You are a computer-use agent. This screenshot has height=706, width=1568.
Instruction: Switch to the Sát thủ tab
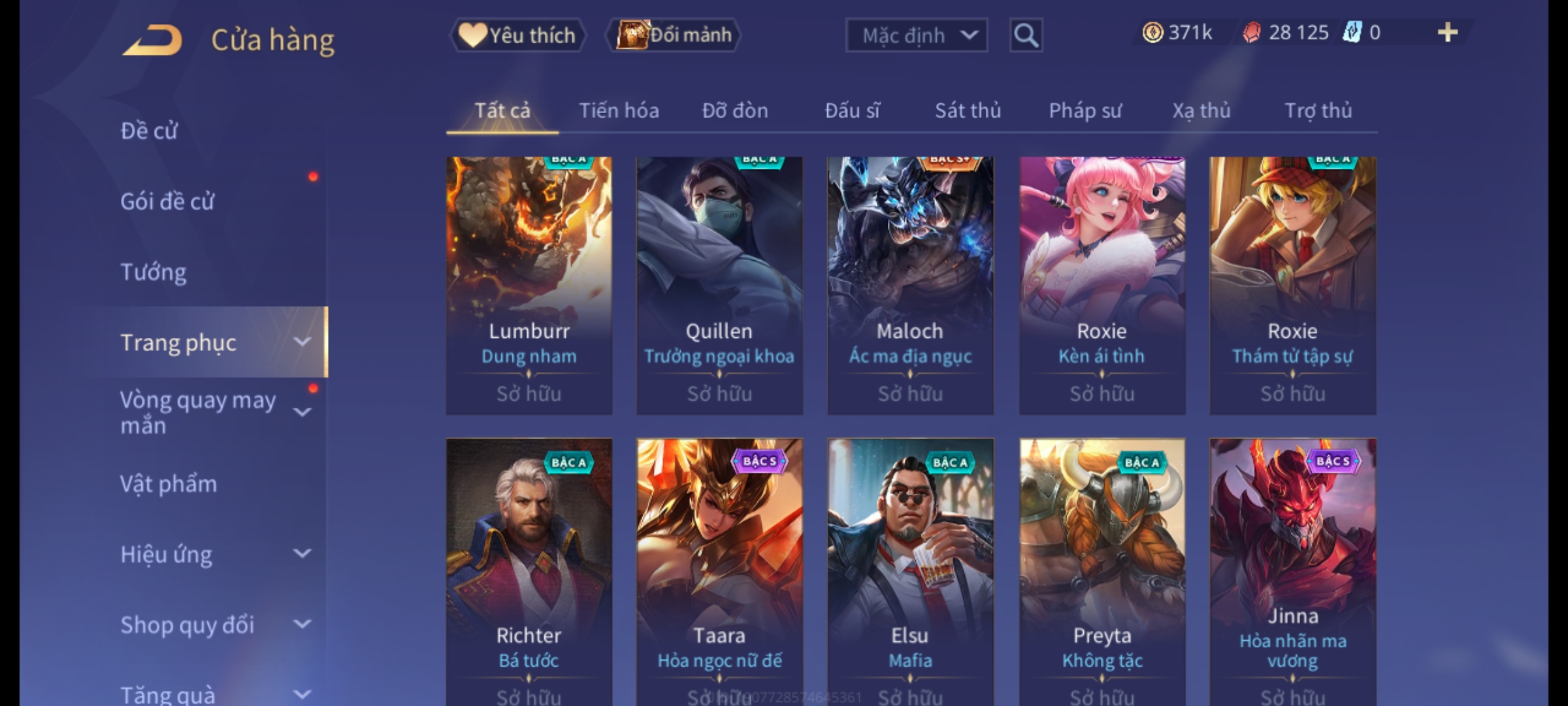(968, 110)
